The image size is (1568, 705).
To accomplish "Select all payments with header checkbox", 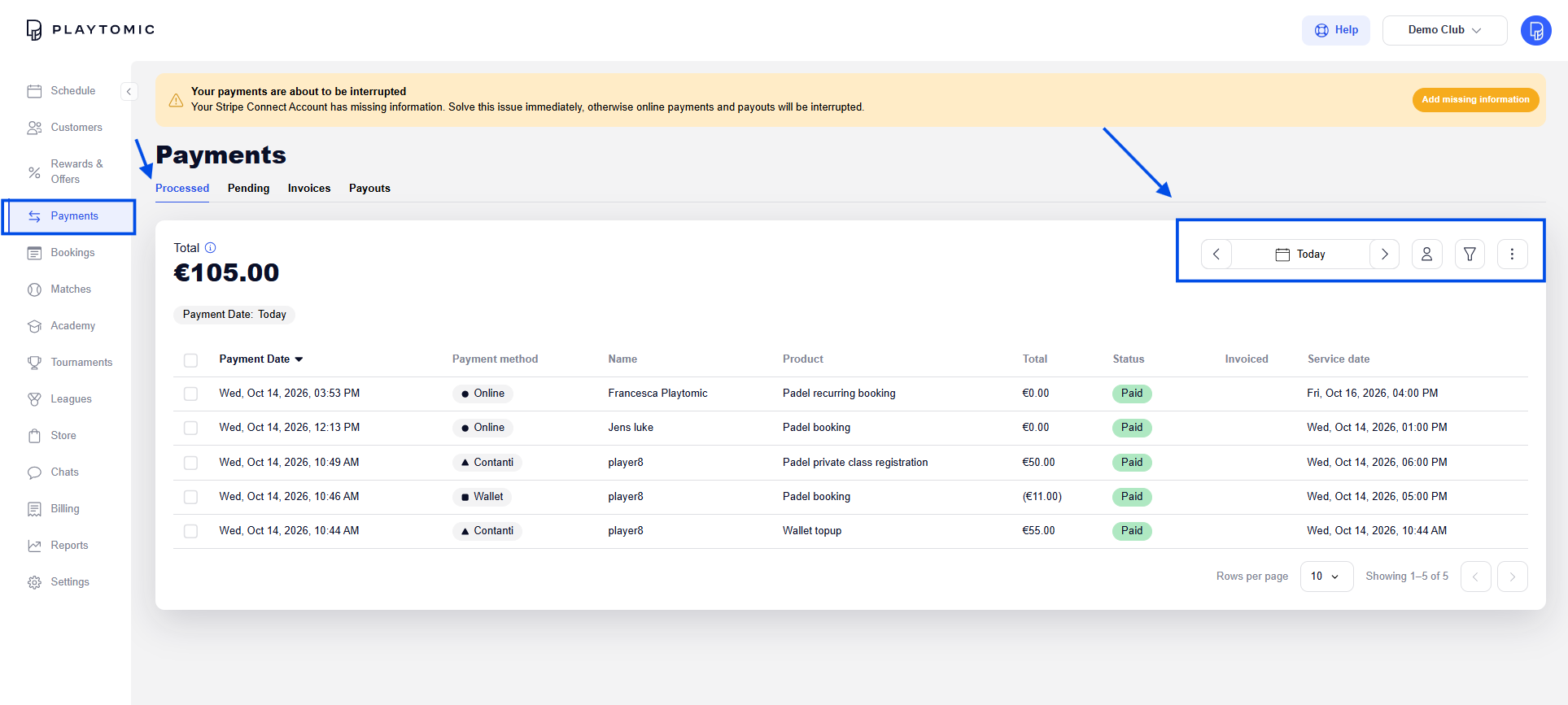I will point(190,360).
